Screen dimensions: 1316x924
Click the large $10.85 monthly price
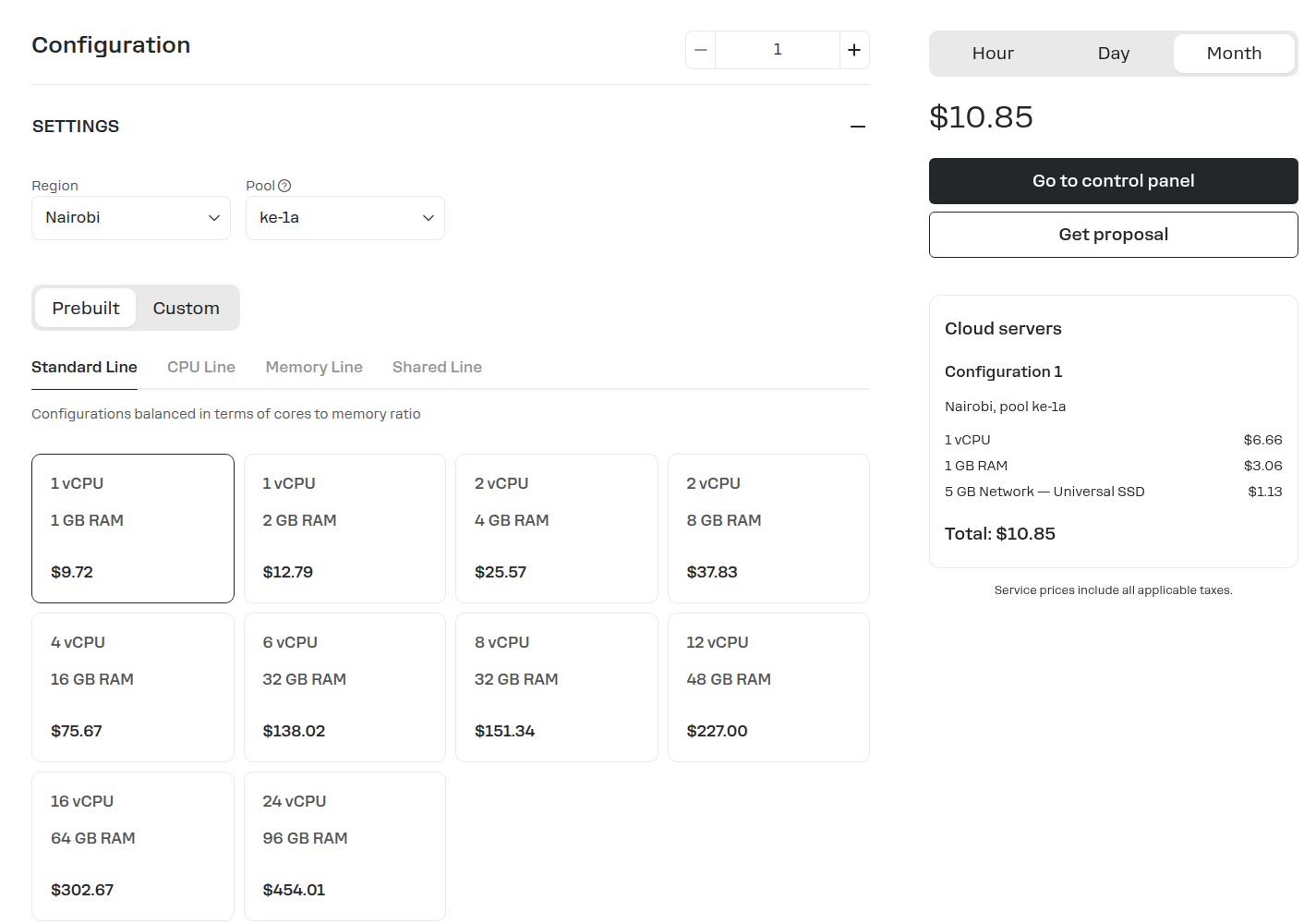click(981, 117)
